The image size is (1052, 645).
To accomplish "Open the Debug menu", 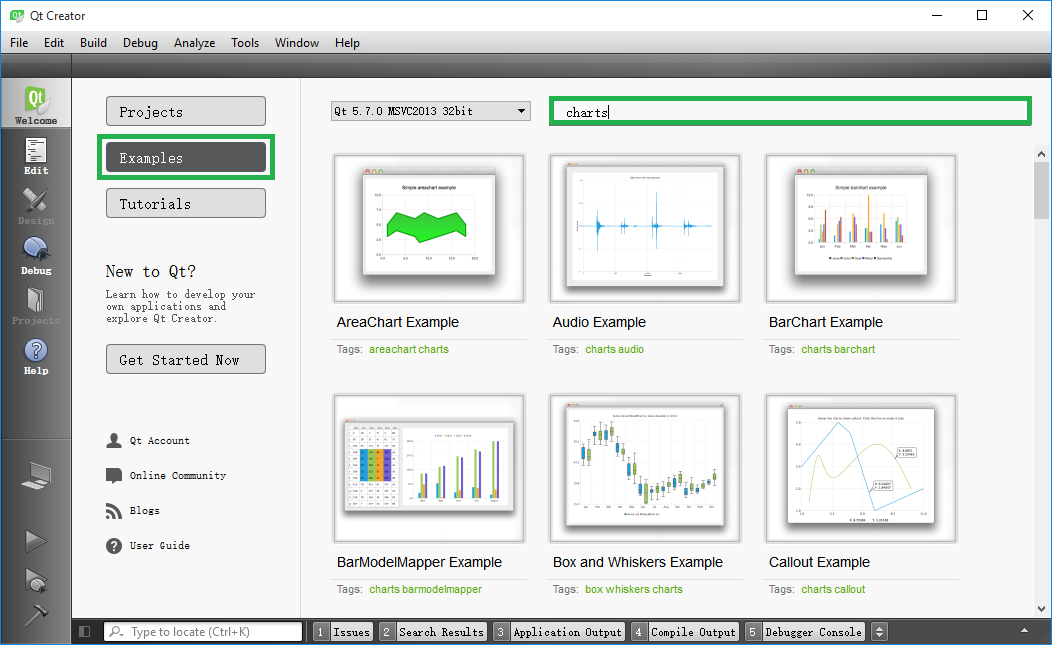I will pyautogui.click(x=140, y=43).
